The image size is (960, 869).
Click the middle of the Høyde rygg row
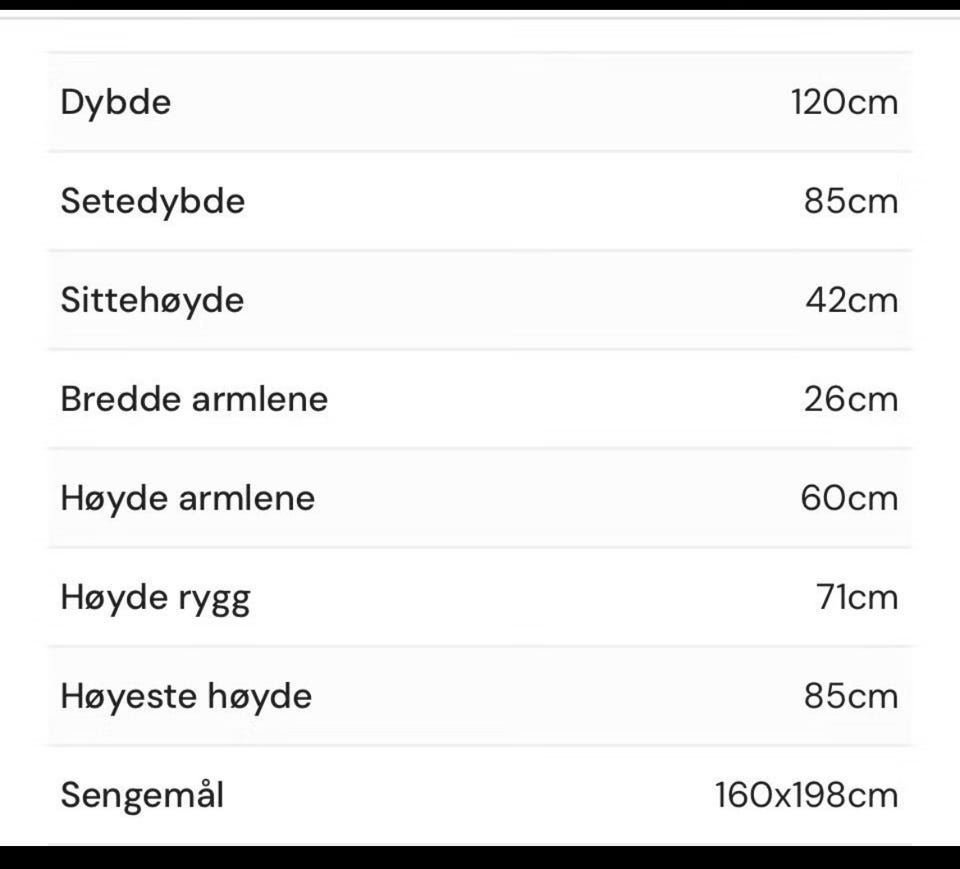click(x=480, y=597)
